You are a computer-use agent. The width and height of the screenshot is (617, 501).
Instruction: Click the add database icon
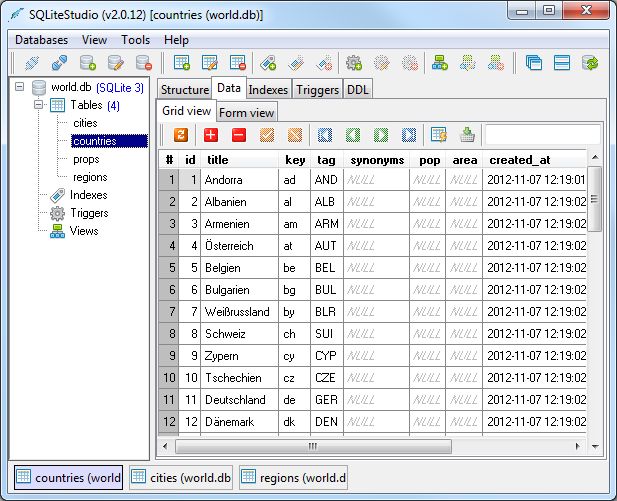[x=87, y=63]
